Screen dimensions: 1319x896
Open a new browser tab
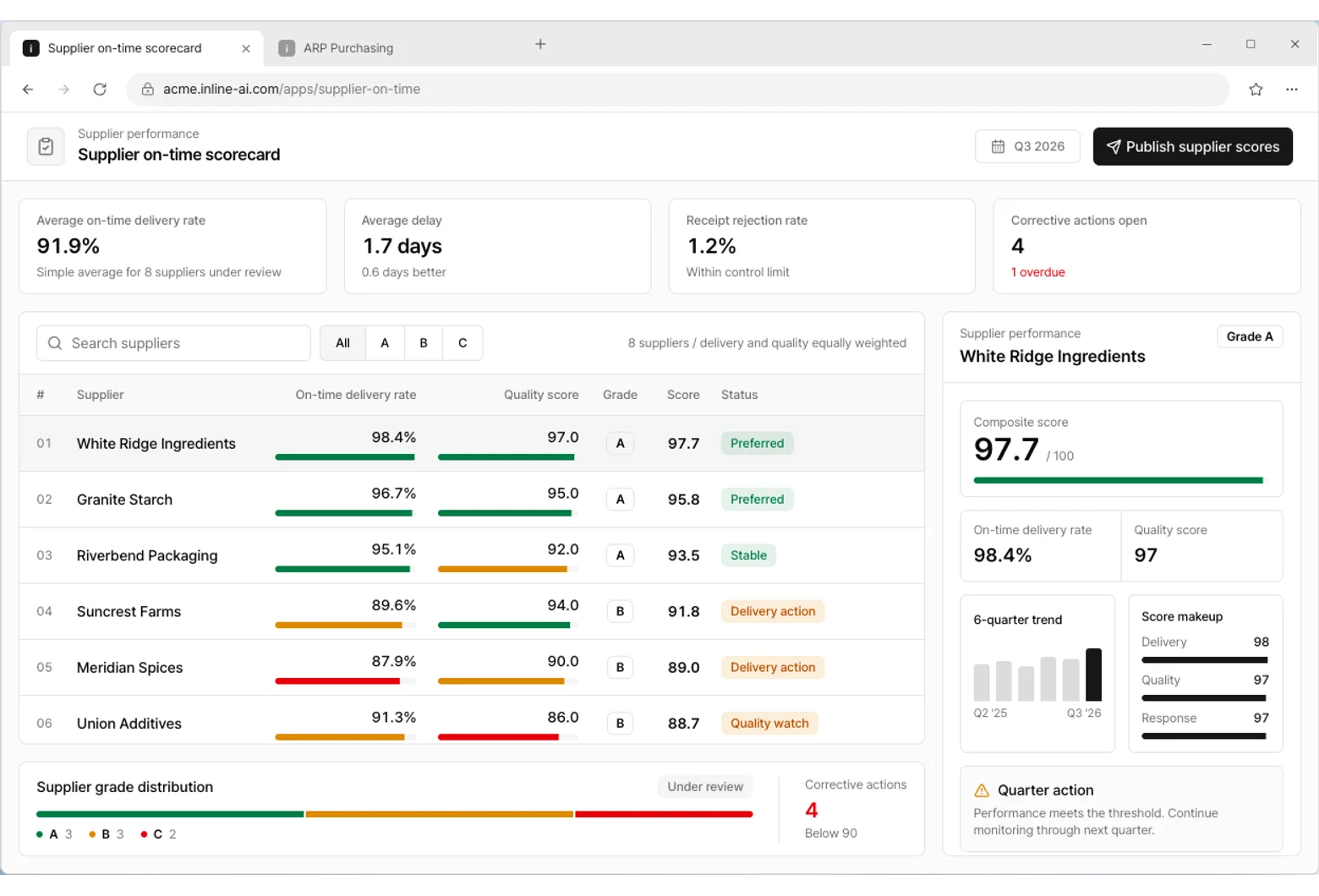tap(540, 44)
